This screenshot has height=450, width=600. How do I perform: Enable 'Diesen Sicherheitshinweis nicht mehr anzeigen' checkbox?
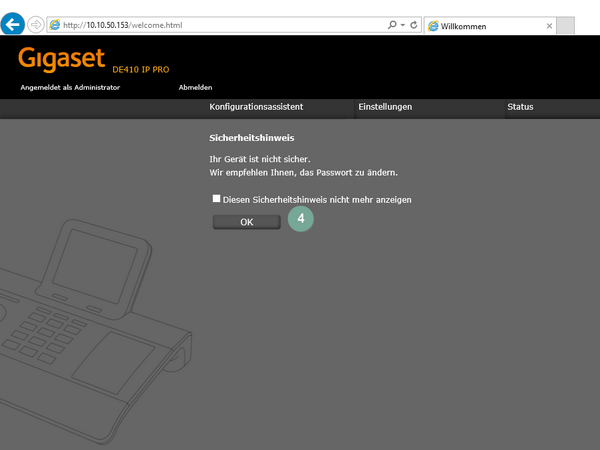tap(216, 199)
